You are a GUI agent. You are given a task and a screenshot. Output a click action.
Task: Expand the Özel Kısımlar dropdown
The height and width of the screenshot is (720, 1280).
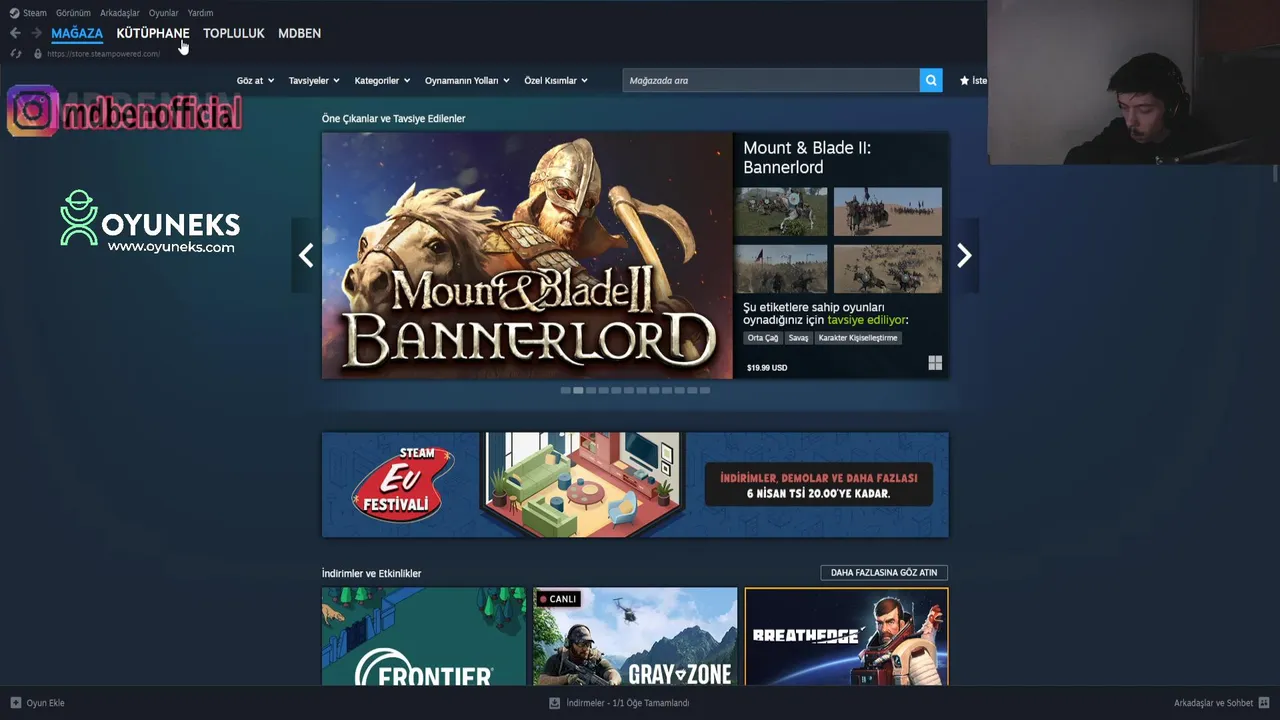[x=556, y=80]
